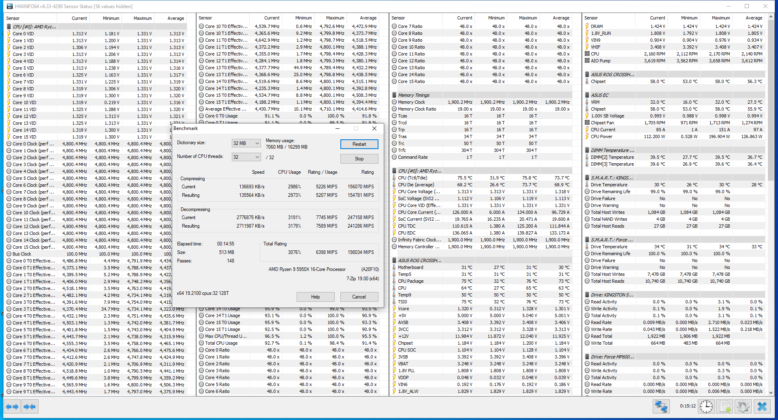This screenshot has height=420, width=778.
Task: Select the CPU TDC row
Action: point(482,226)
